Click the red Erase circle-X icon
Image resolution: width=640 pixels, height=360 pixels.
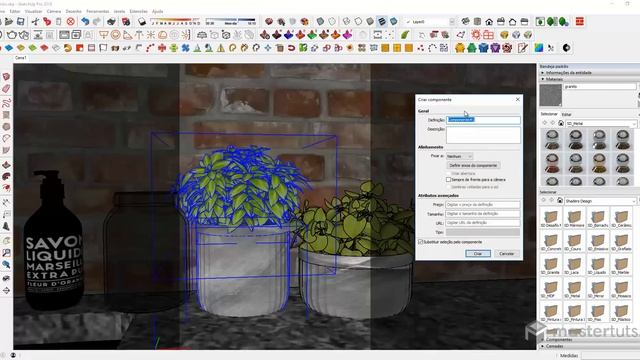[71, 21]
